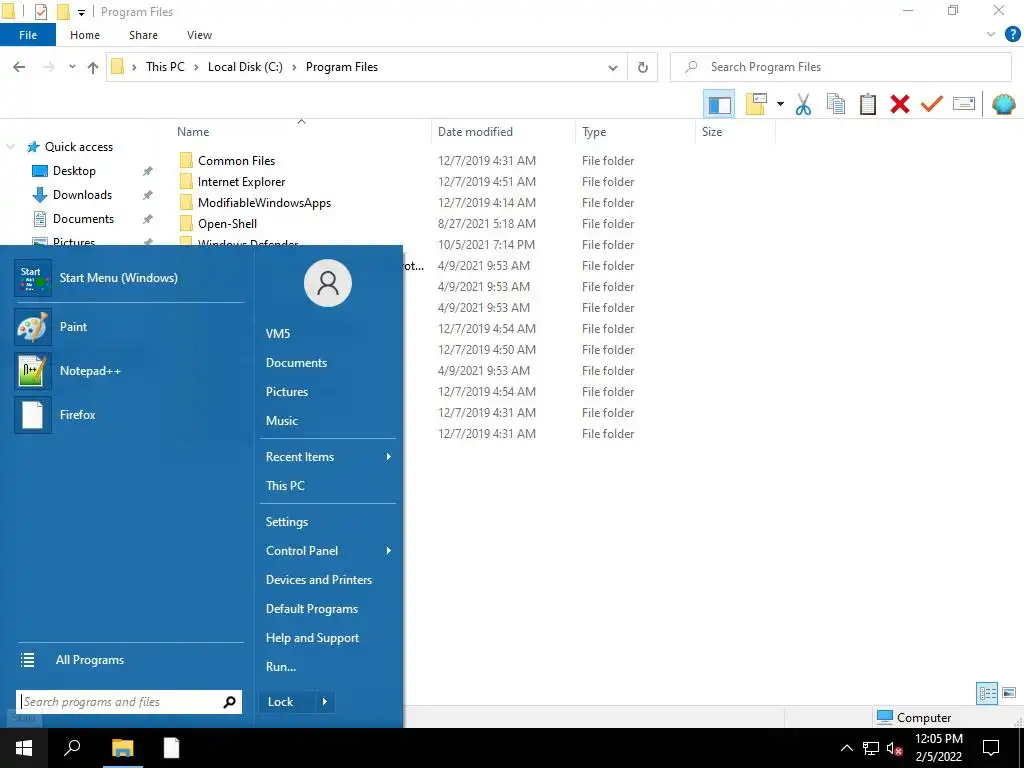Launch Paint from start menu
The image size is (1024, 768).
[x=129, y=327]
